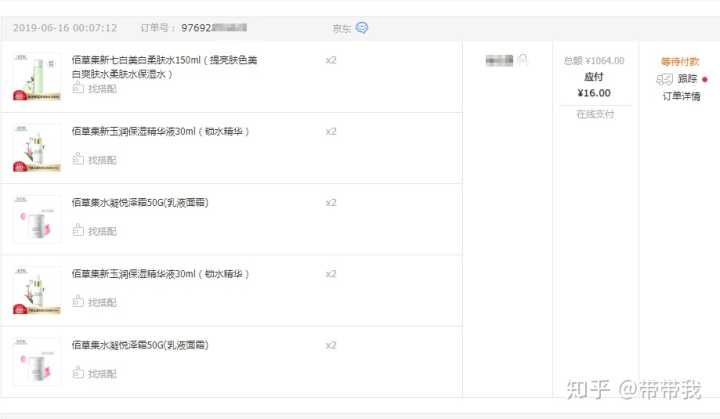Open thumbnail of 新七白美白柔肤水150ml
Image resolution: width=720 pixels, height=419 pixels.
pyautogui.click(x=37, y=77)
